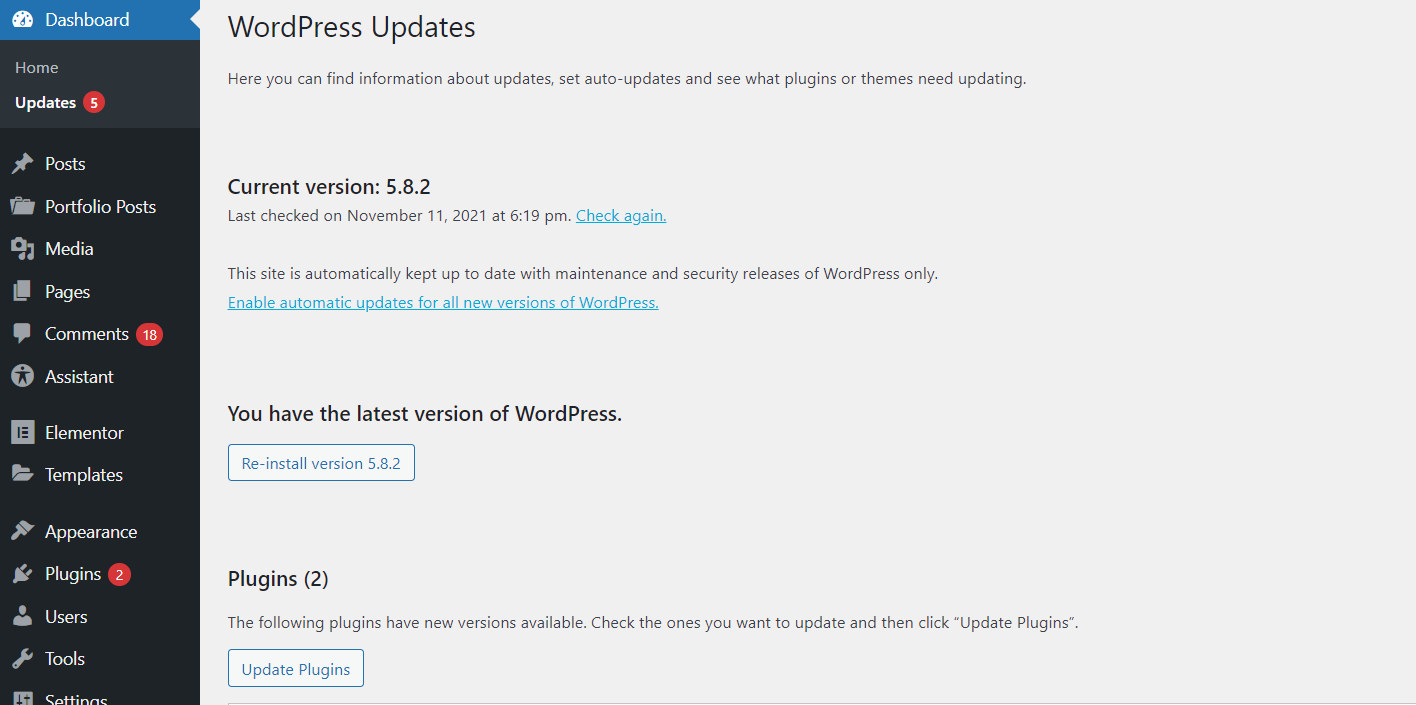Click the Check again link
Screen dimensions: 1416x705
(x=621, y=215)
